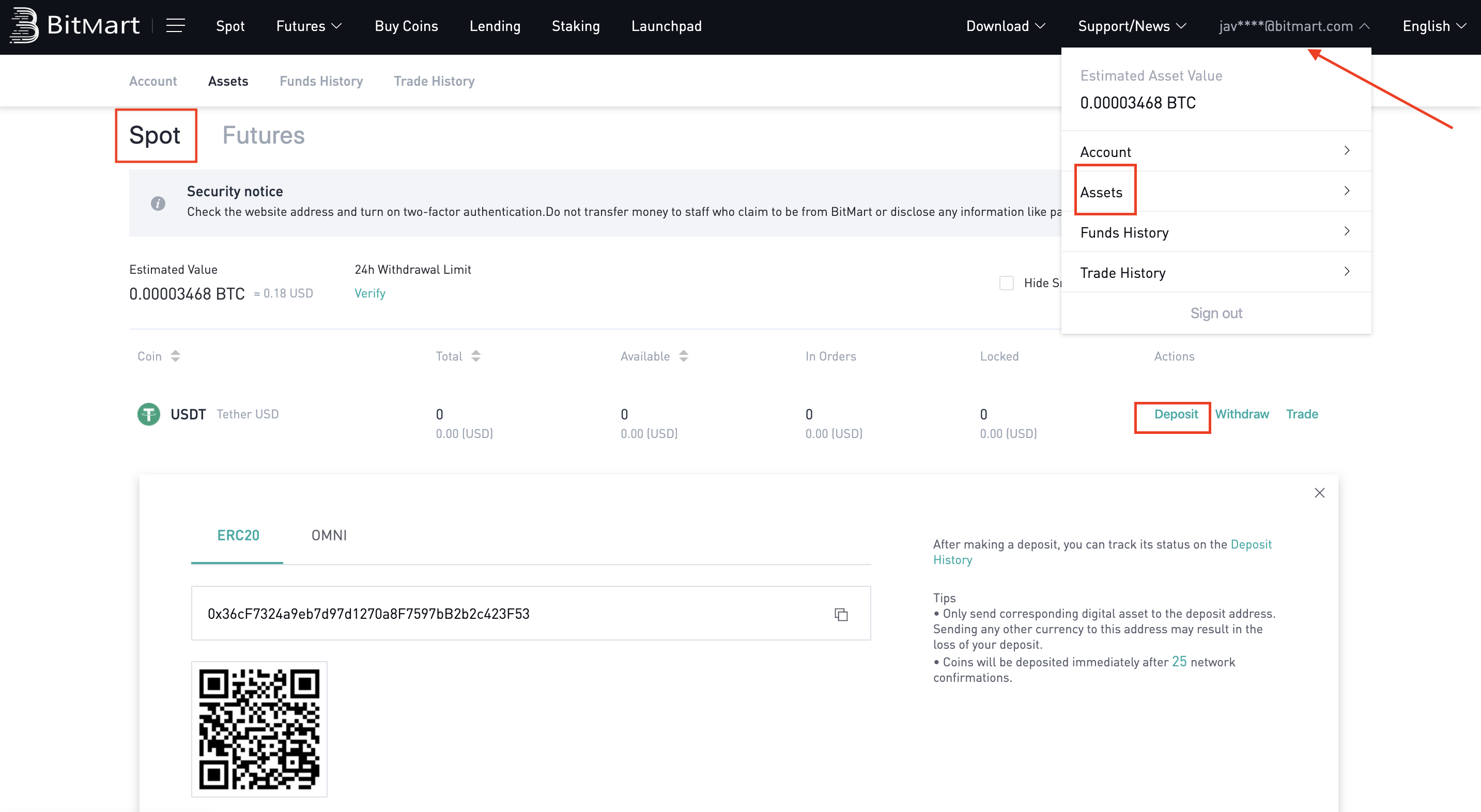The image size is (1481, 812).
Task: Toggle the Hide Small balances checkbox
Action: [1006, 283]
